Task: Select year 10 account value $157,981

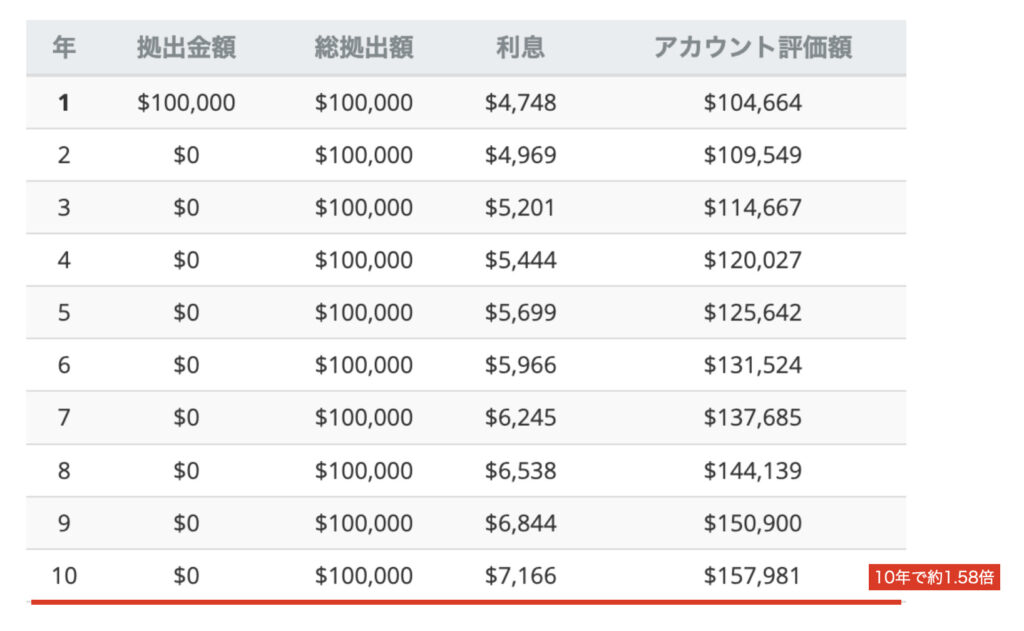Action: [752, 576]
